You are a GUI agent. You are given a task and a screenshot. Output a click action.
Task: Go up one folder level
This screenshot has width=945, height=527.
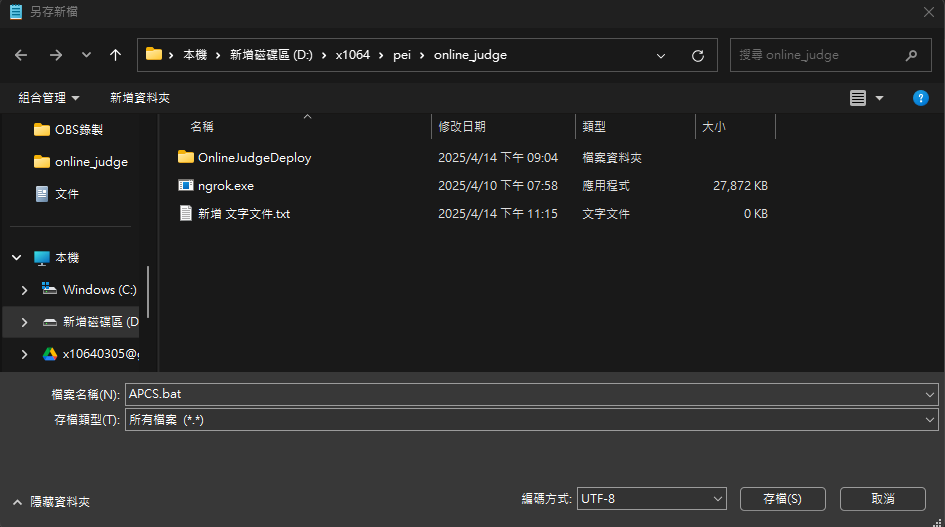[x=115, y=55]
